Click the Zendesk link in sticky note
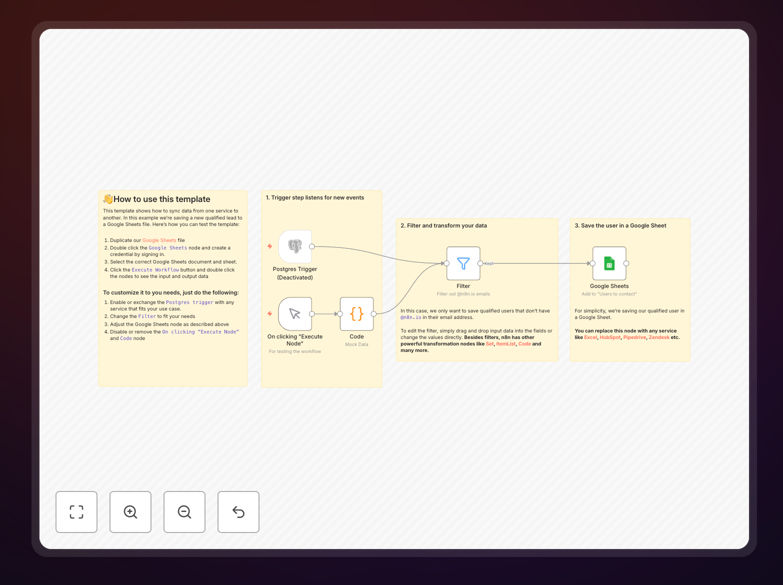The width and height of the screenshot is (783, 585). point(659,337)
